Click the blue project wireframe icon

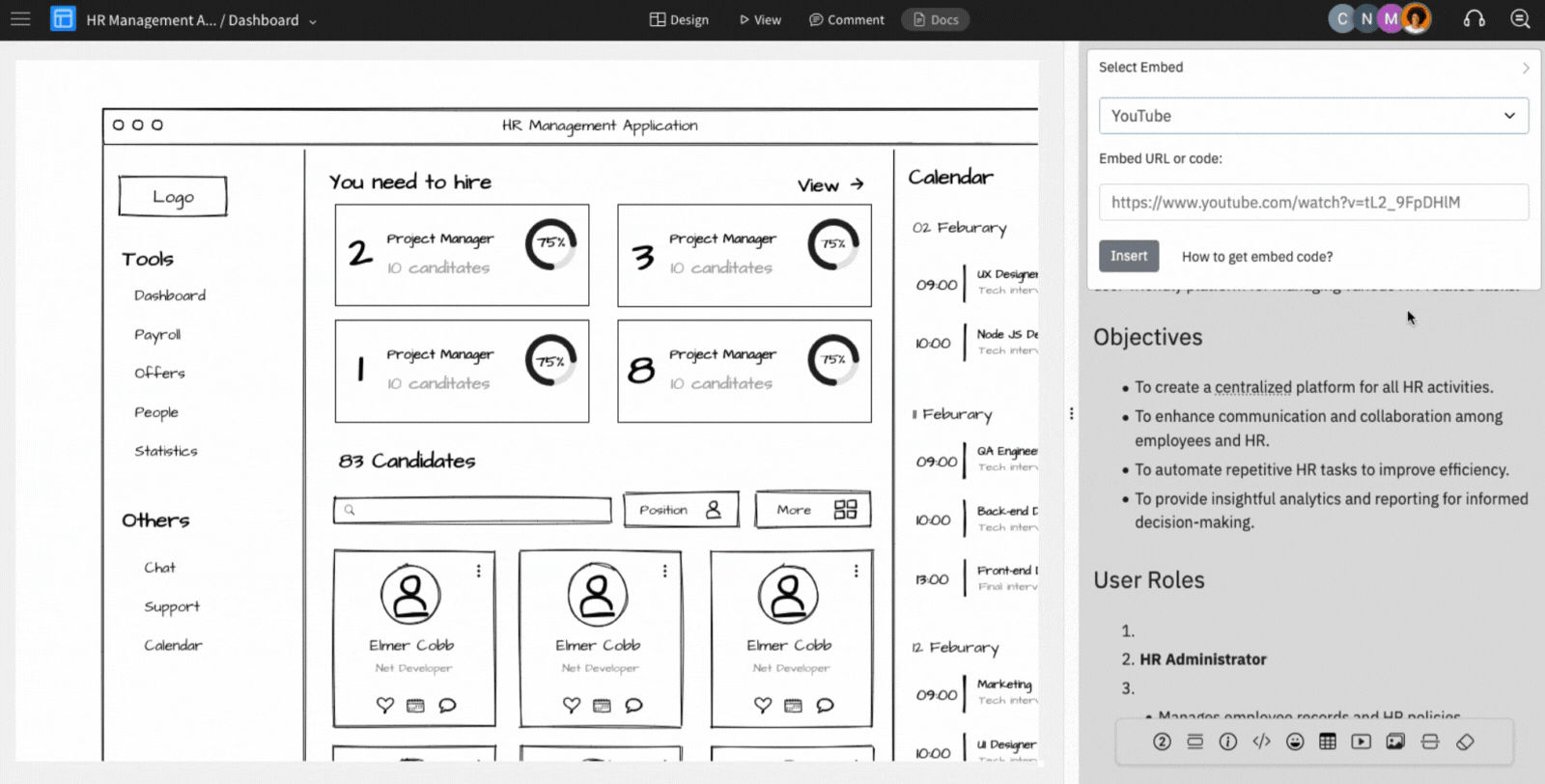63,19
